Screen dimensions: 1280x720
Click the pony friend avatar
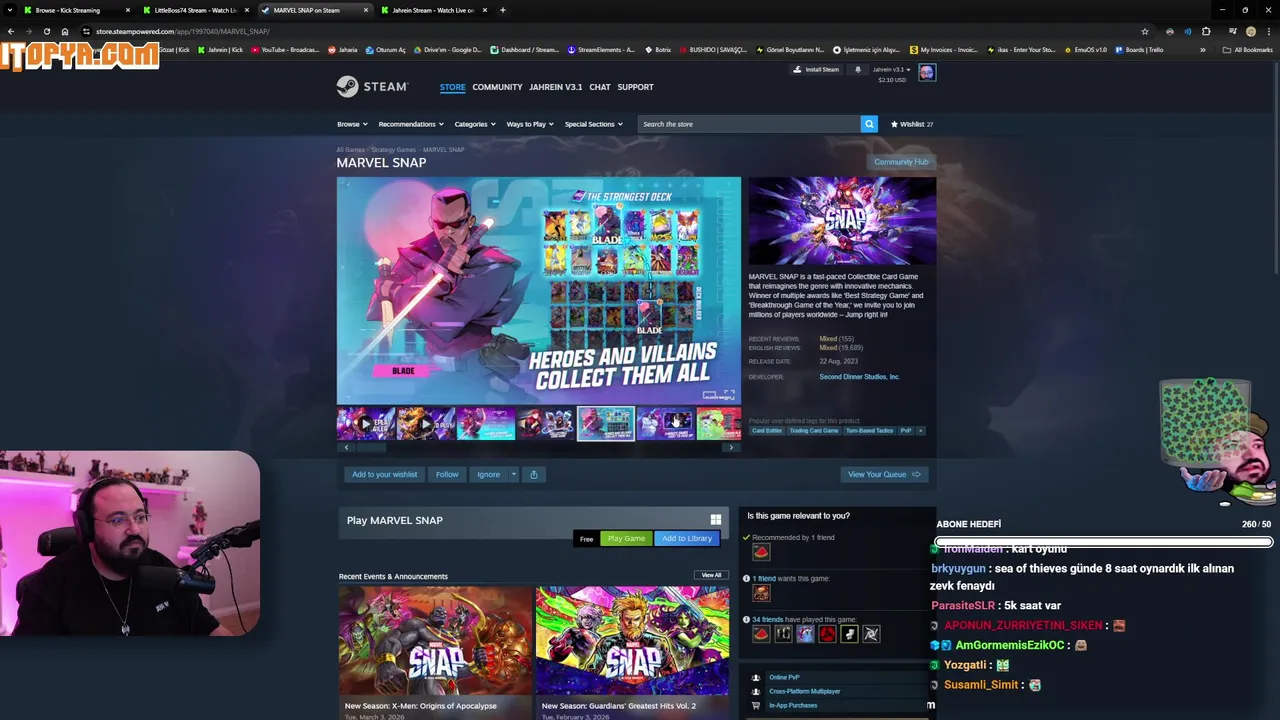(x=805, y=634)
